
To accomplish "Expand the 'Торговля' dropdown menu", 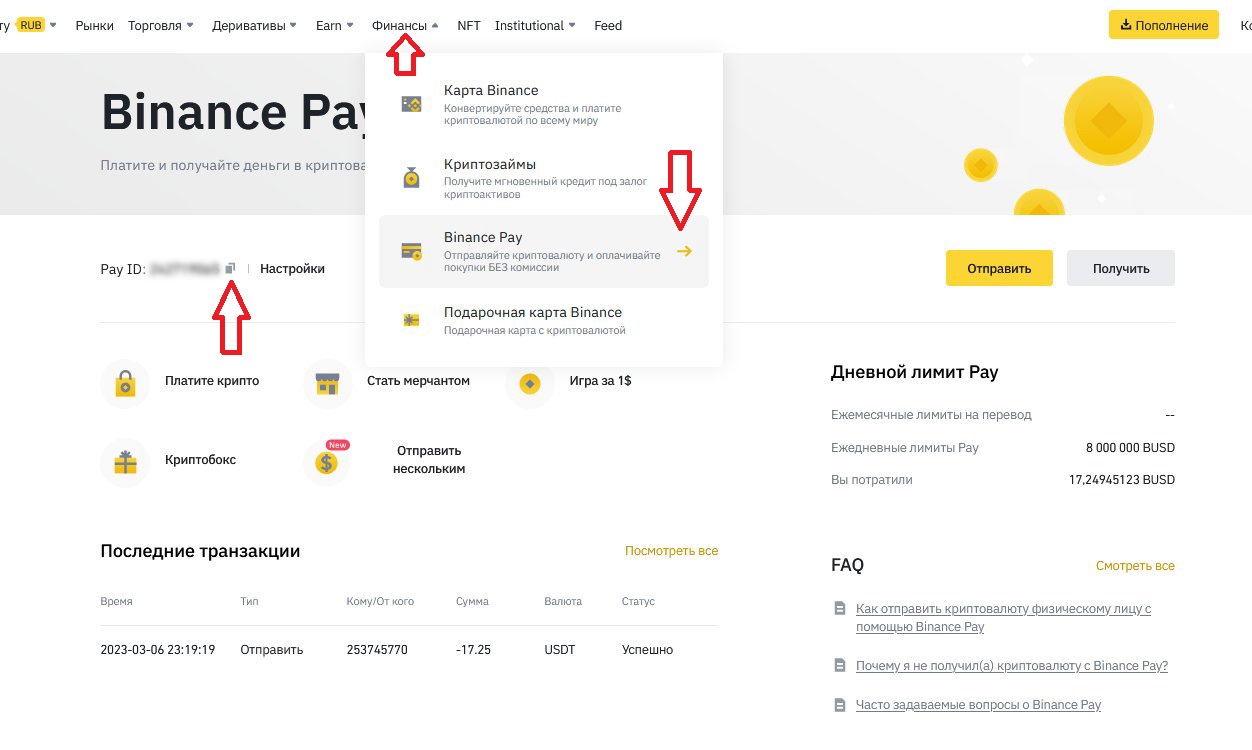I will tap(161, 26).
